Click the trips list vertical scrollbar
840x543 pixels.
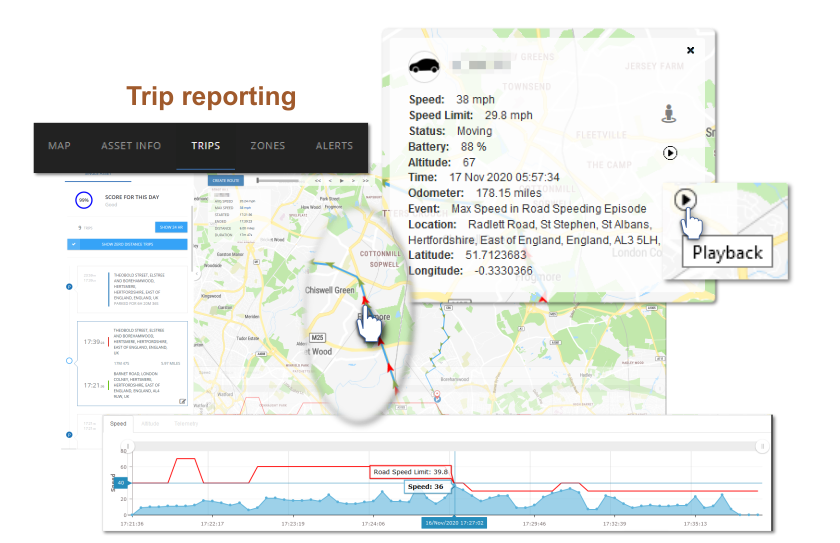[x=192, y=238]
